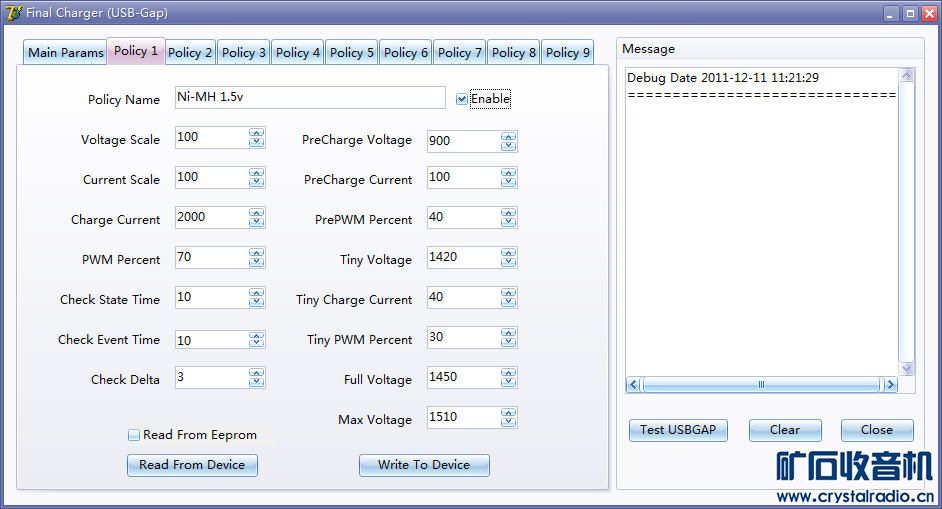
Task: Check the Read From Eeprom option
Action: pos(134,435)
